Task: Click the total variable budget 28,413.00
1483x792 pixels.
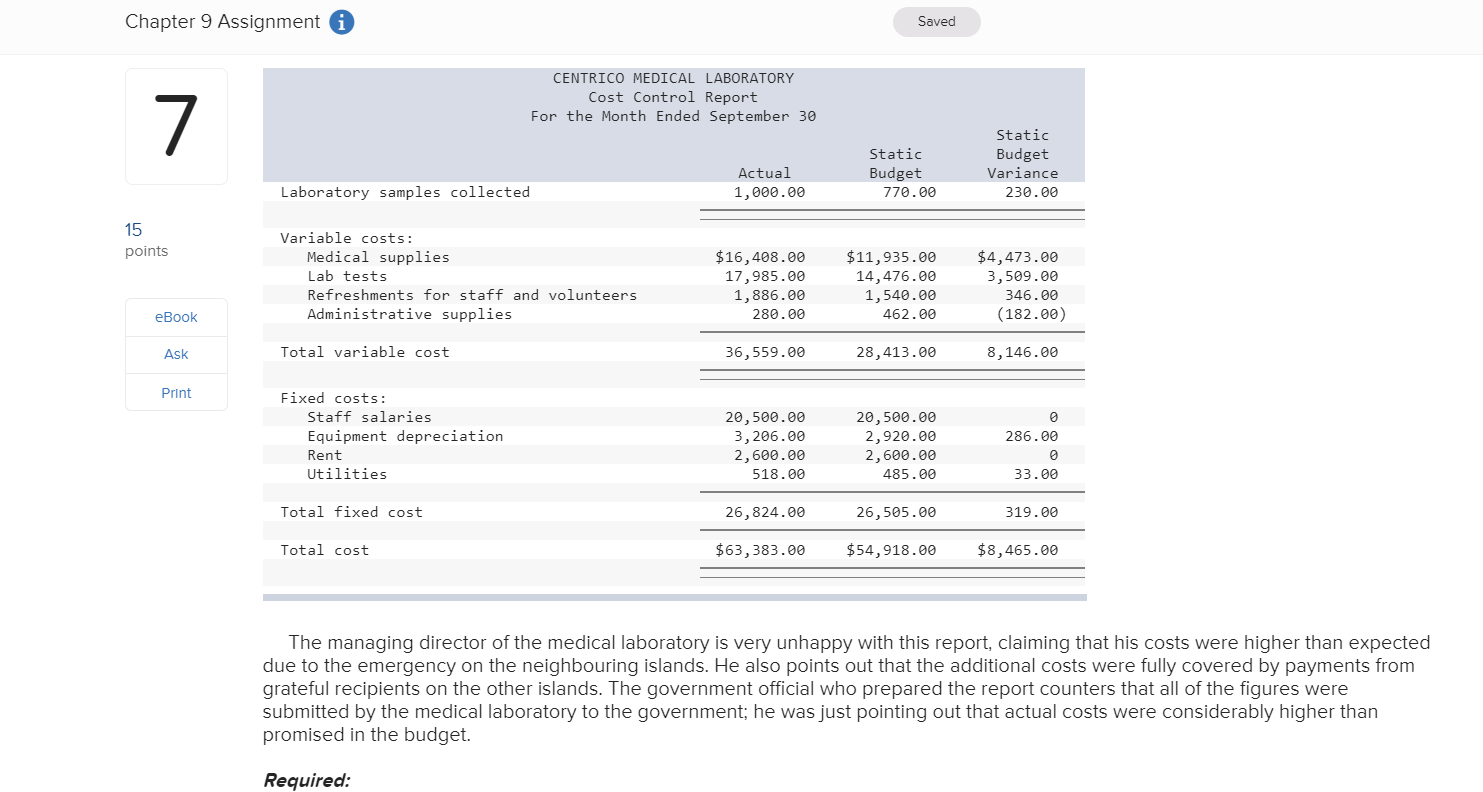Action: (896, 352)
